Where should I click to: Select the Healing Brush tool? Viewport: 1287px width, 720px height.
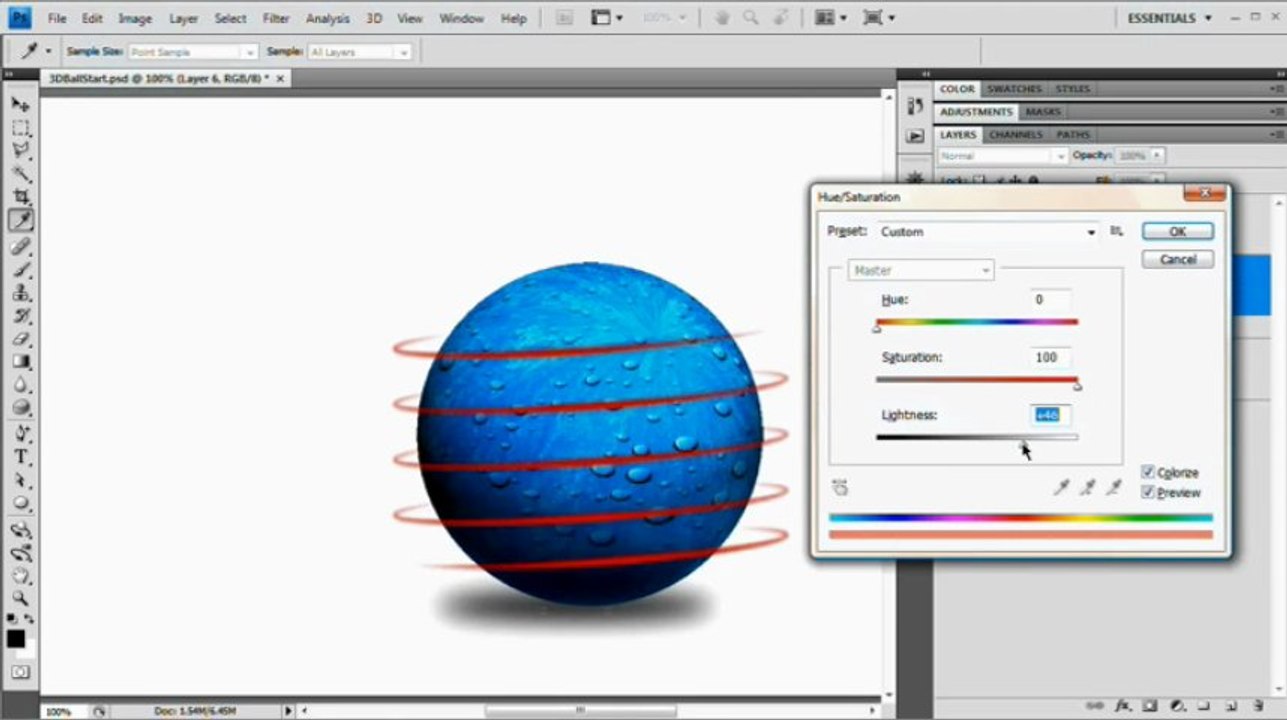tap(20, 246)
